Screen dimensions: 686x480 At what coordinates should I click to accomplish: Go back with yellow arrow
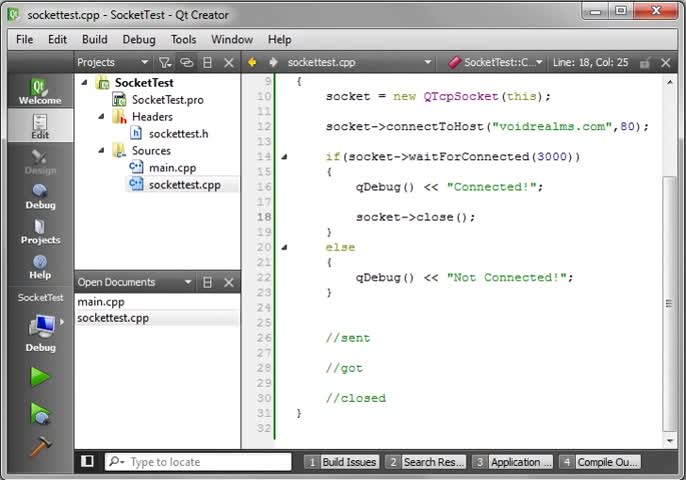[x=252, y=63]
